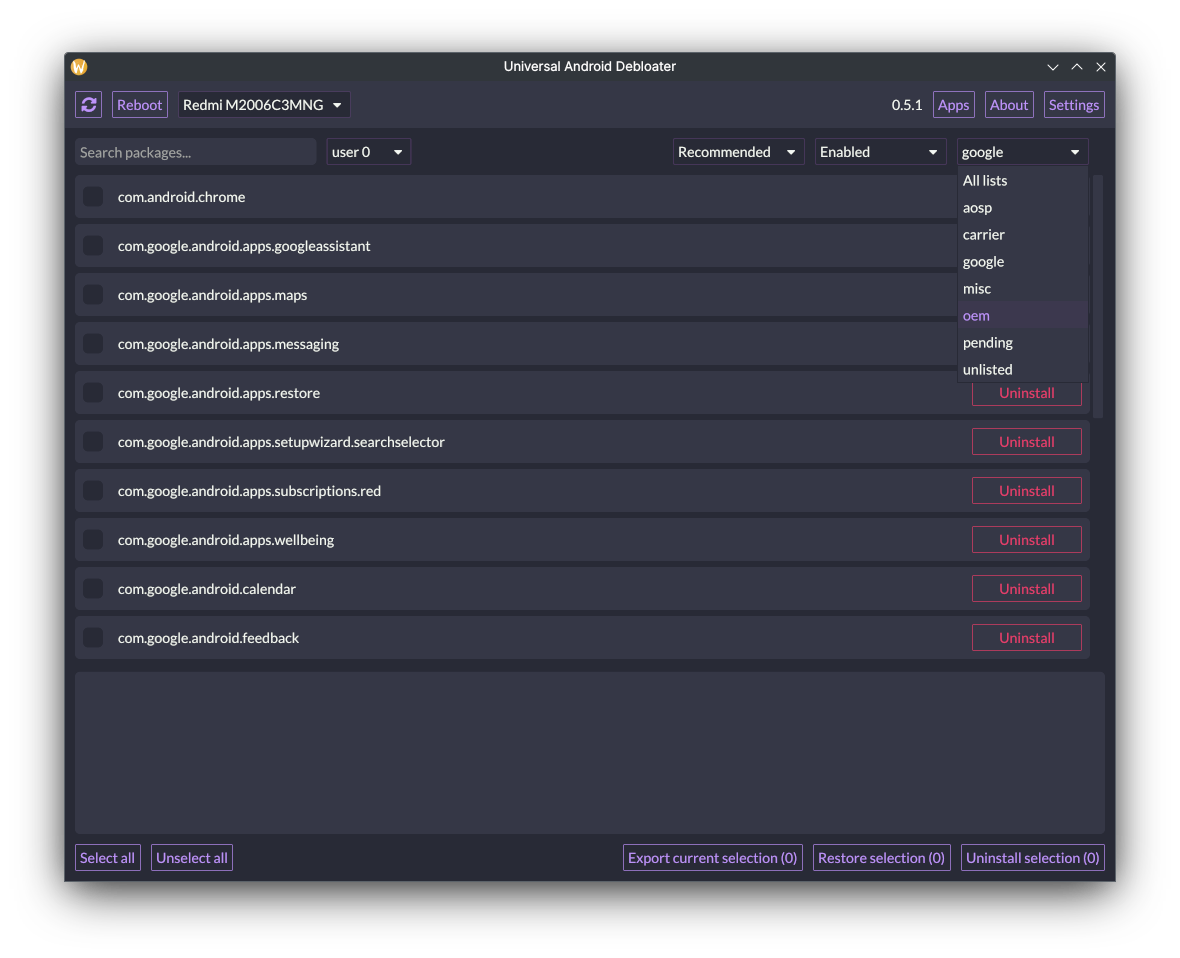
Task: Click Uninstall selection button
Action: tap(1032, 858)
